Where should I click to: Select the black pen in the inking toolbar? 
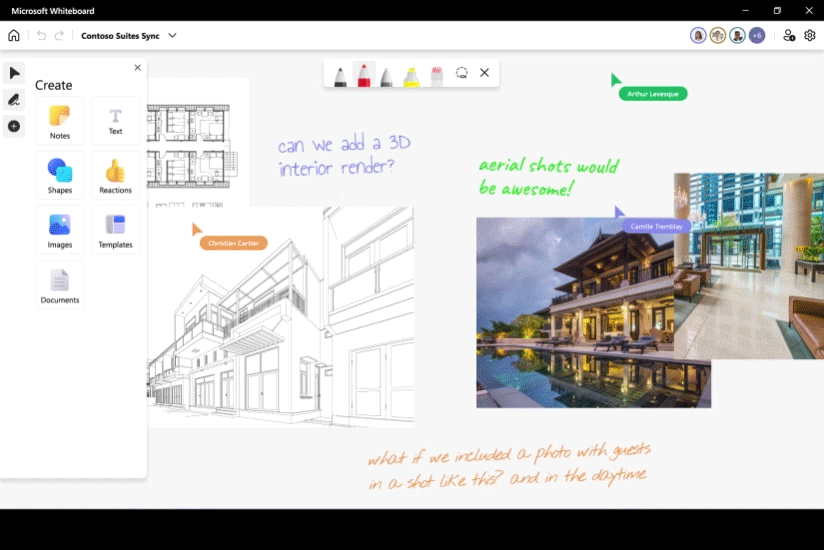[340, 75]
